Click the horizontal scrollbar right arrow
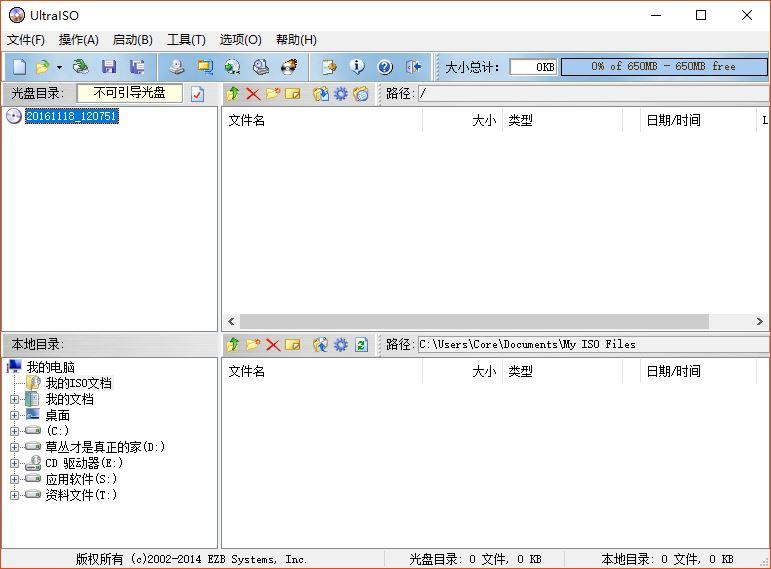 coord(760,322)
